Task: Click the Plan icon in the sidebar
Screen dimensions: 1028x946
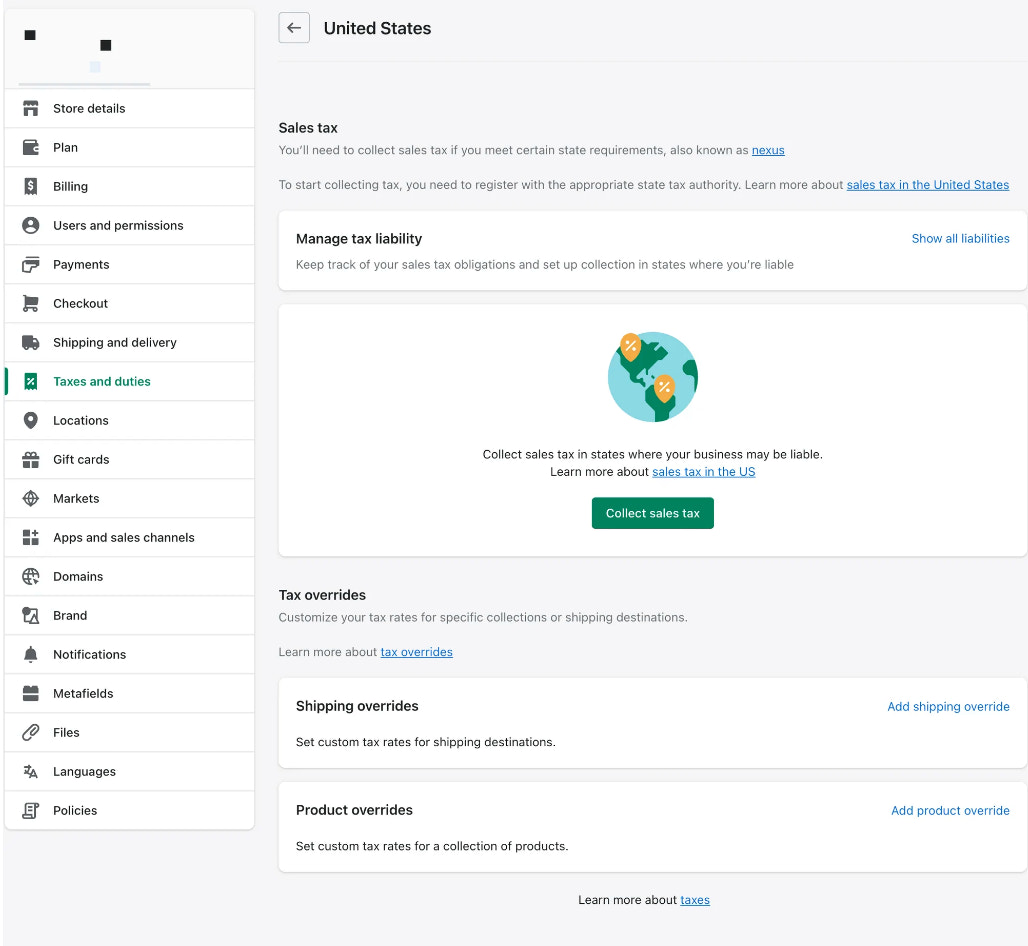Action: coord(31,147)
